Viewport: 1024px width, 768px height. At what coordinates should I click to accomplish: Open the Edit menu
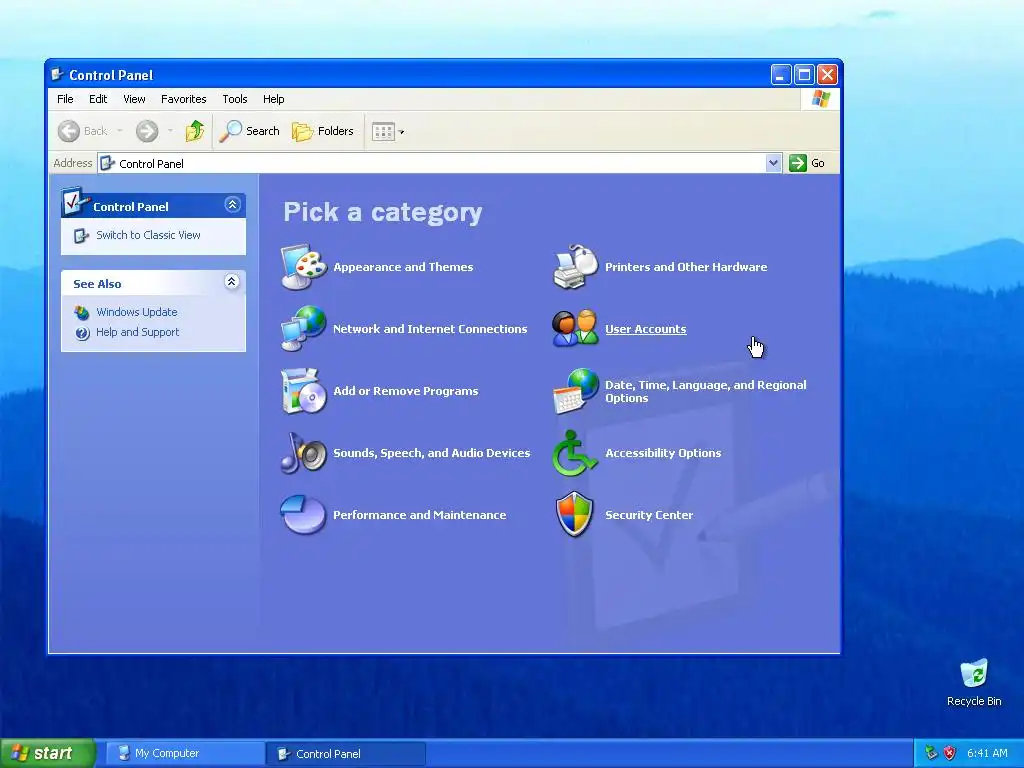pyautogui.click(x=98, y=99)
